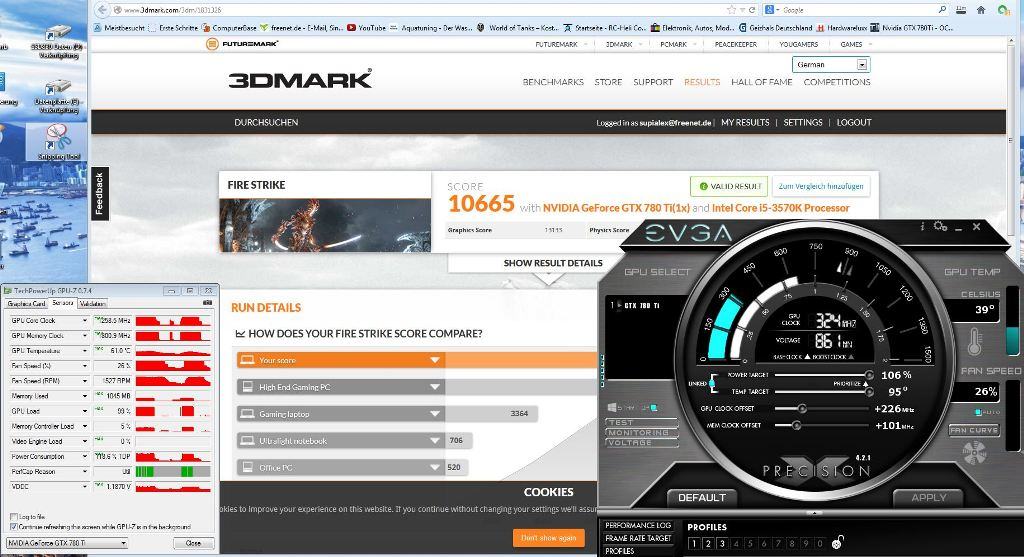Screen dimensions: 1024x557
Task: Open GPU Core Clock sensor dropdown
Action: pos(84,321)
